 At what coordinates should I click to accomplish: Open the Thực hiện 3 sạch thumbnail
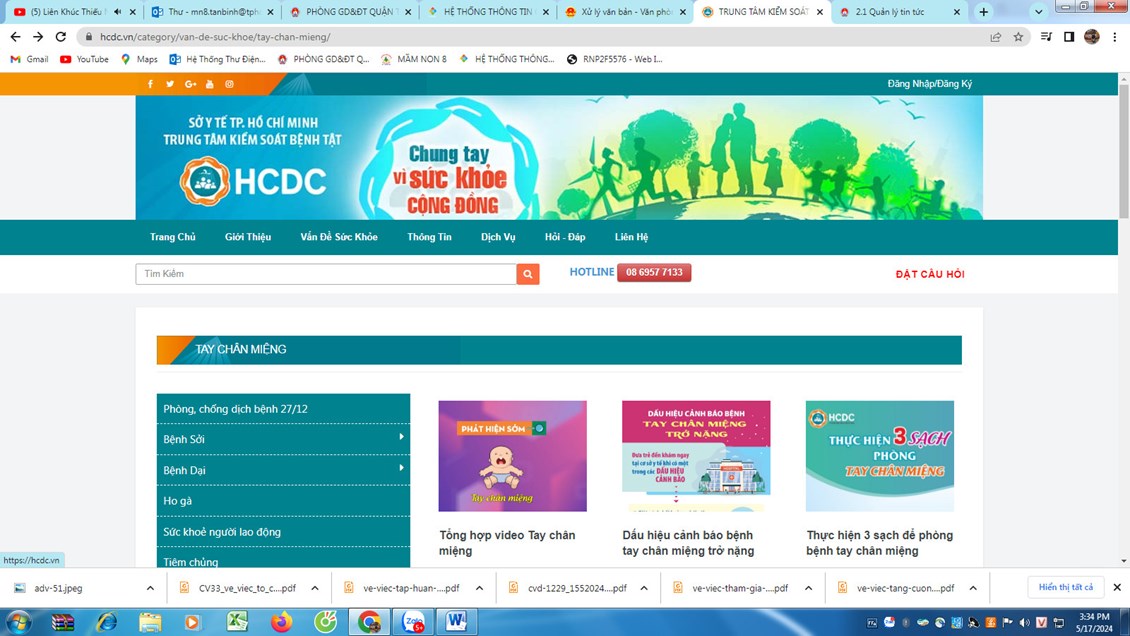coord(879,456)
